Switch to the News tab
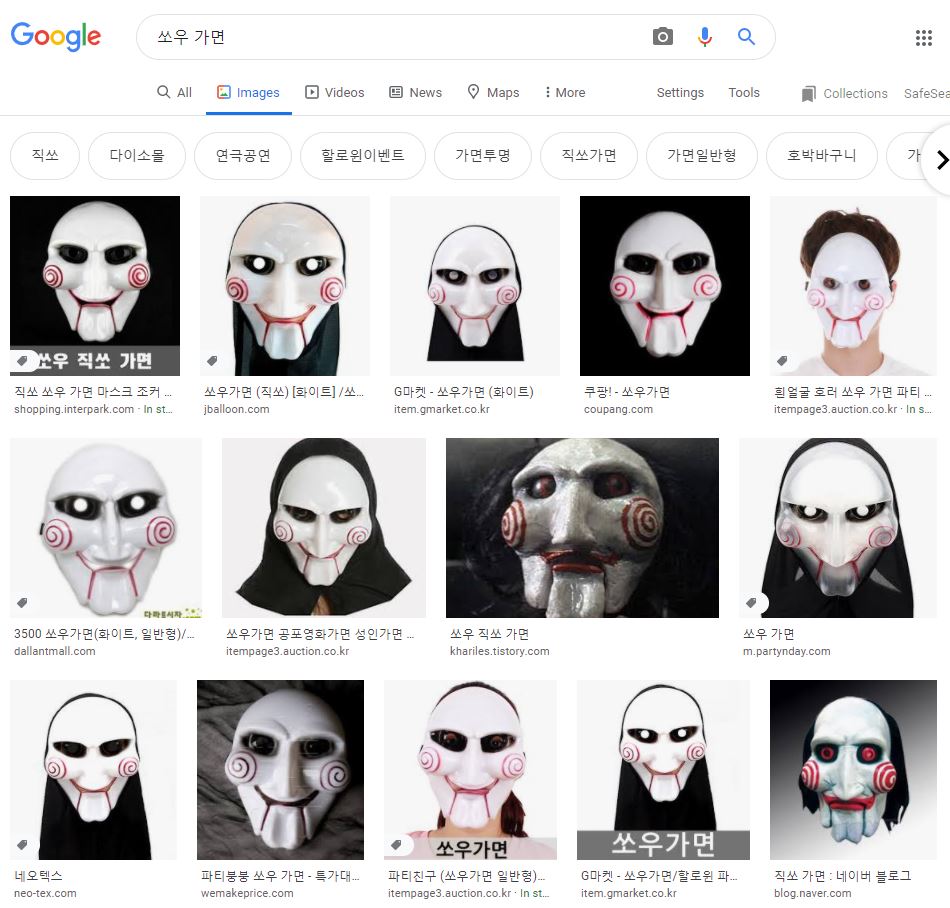Screen dimensions: 950x908 click(x=416, y=93)
